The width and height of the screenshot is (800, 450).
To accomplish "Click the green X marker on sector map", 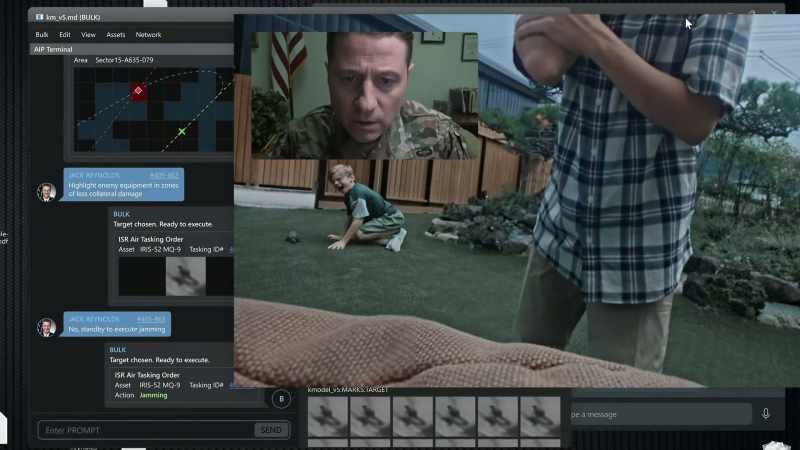I will pyautogui.click(x=182, y=132).
